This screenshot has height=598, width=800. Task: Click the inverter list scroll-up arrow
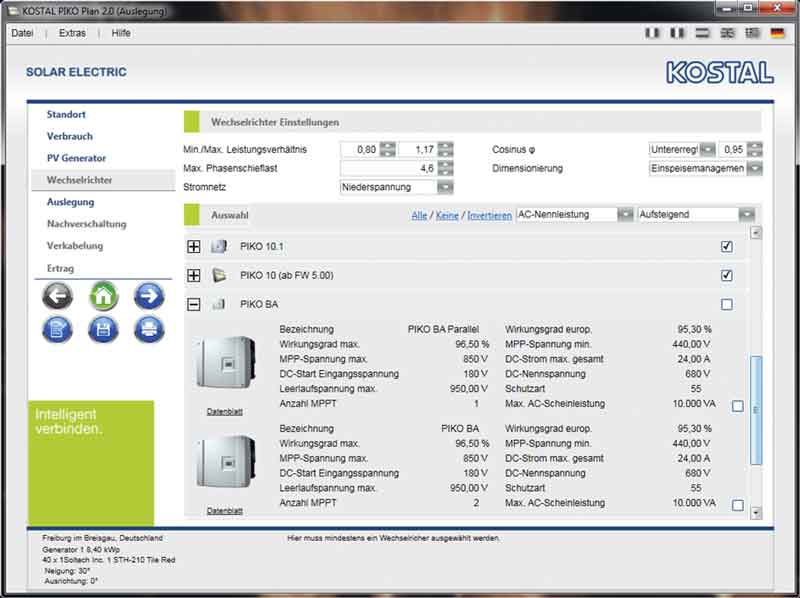pyautogui.click(x=756, y=233)
